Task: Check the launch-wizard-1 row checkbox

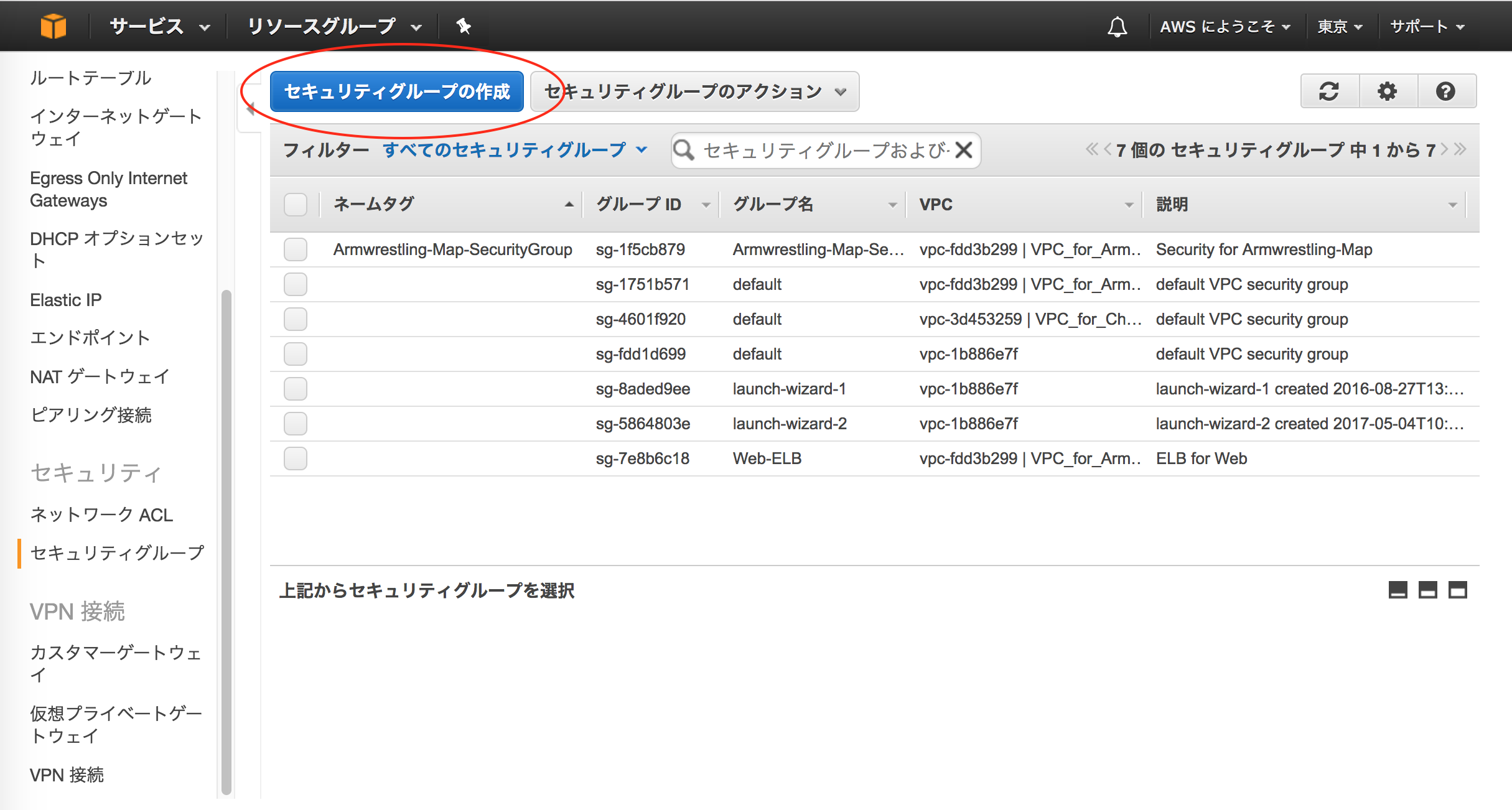Action: tap(296, 389)
